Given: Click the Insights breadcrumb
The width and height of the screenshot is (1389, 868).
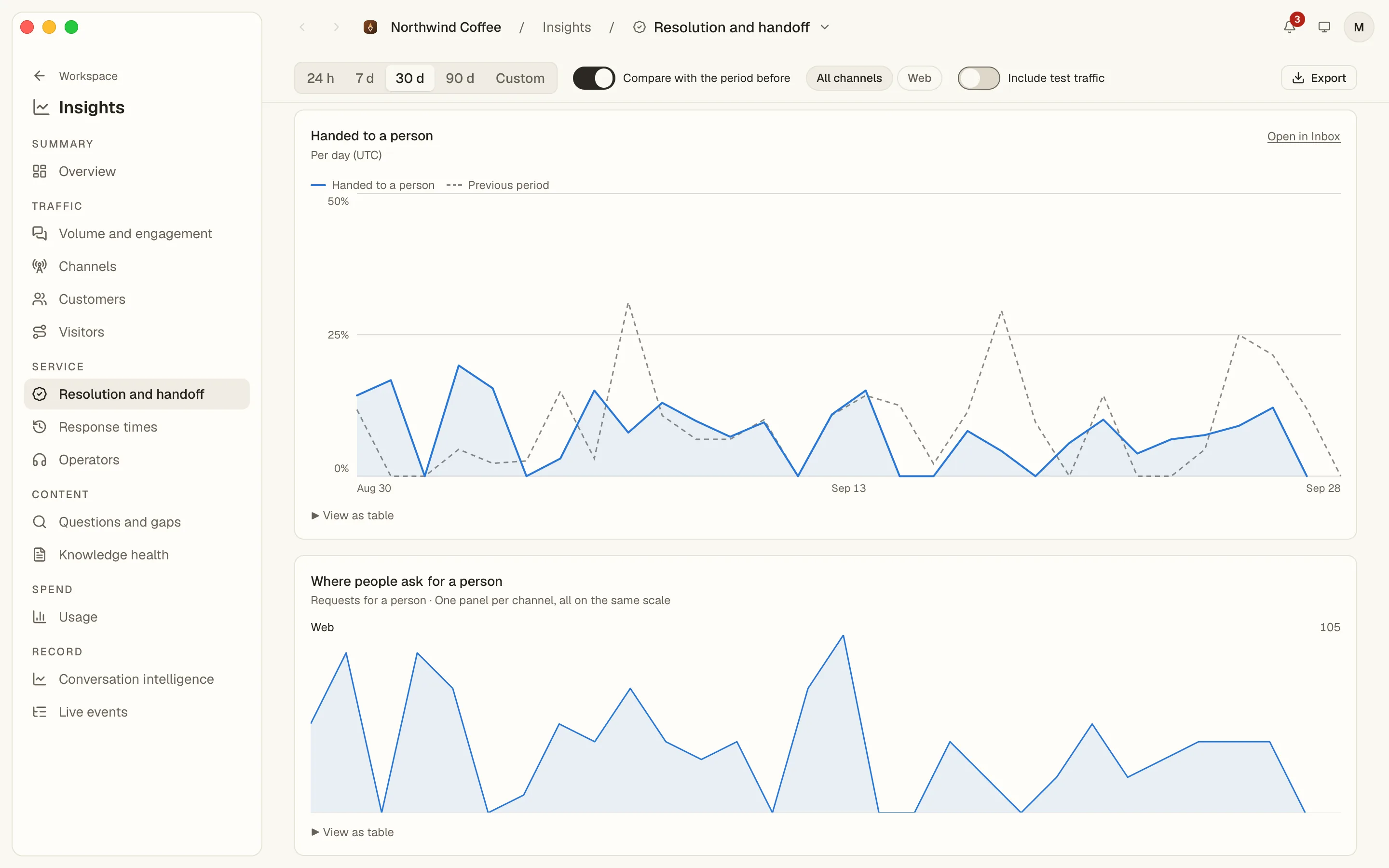Looking at the screenshot, I should 567,27.
